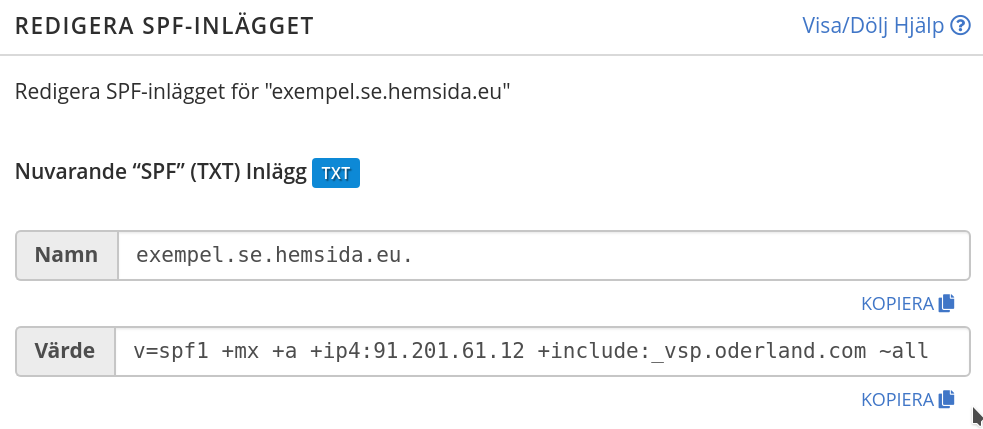Click the Namn field label

tap(67, 256)
